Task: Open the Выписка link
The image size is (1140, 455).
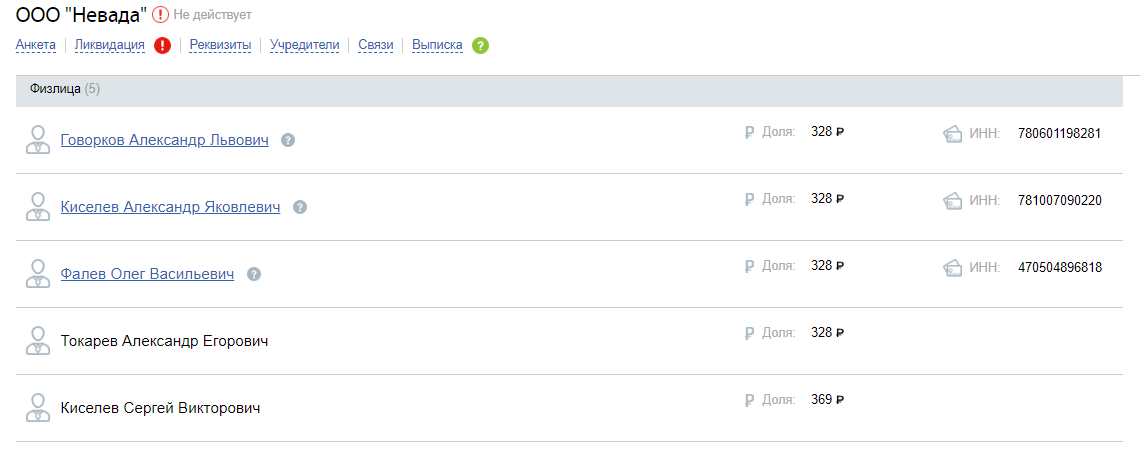Action: point(437,45)
